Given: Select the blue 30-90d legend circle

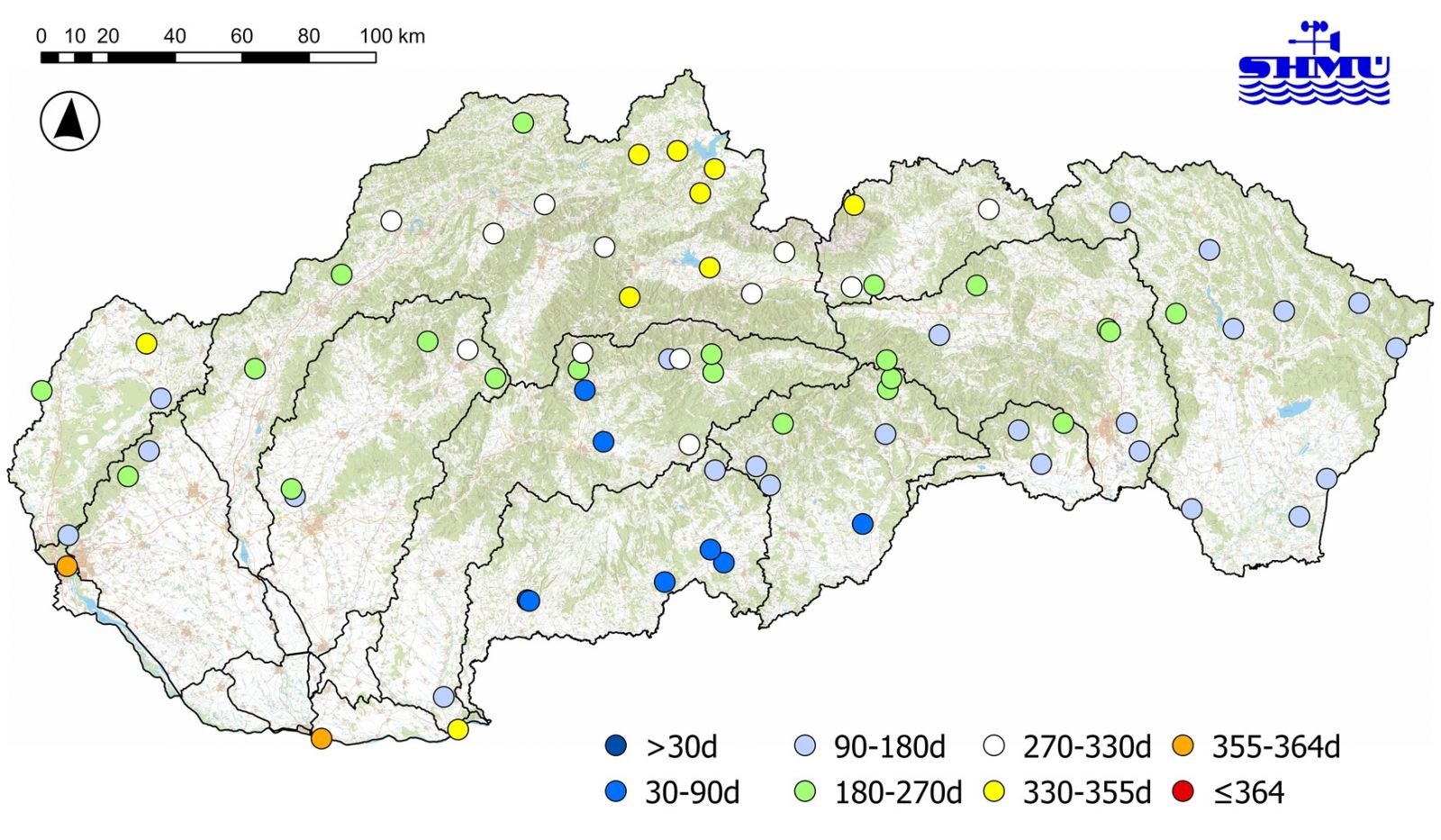Looking at the screenshot, I should [x=616, y=792].
